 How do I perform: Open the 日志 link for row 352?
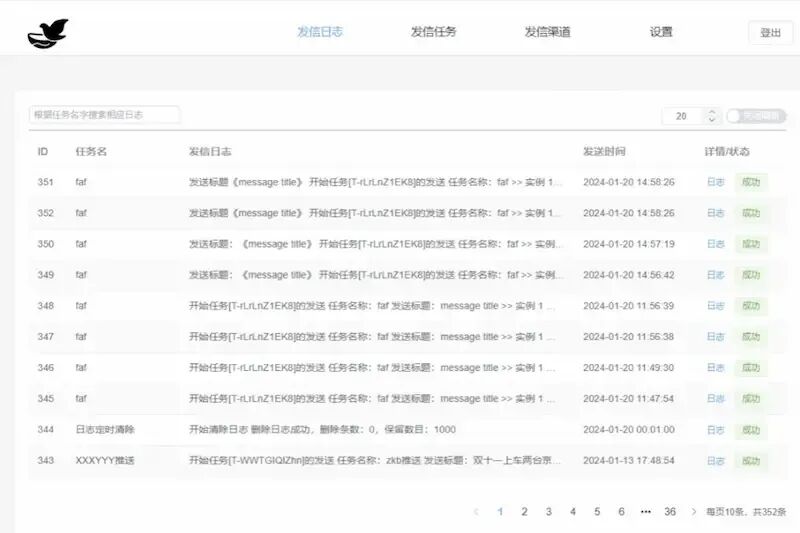pyautogui.click(x=715, y=213)
